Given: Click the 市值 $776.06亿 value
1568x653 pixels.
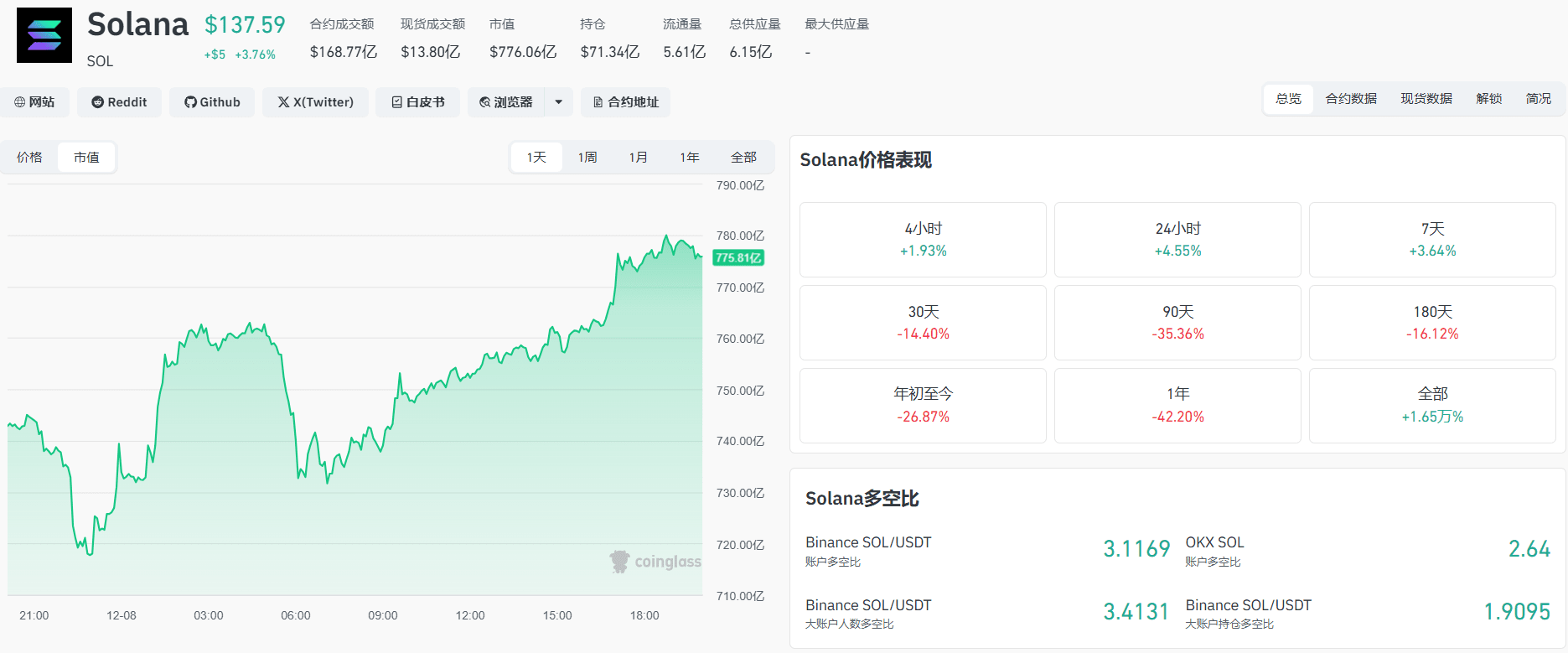Looking at the screenshot, I should [x=523, y=52].
